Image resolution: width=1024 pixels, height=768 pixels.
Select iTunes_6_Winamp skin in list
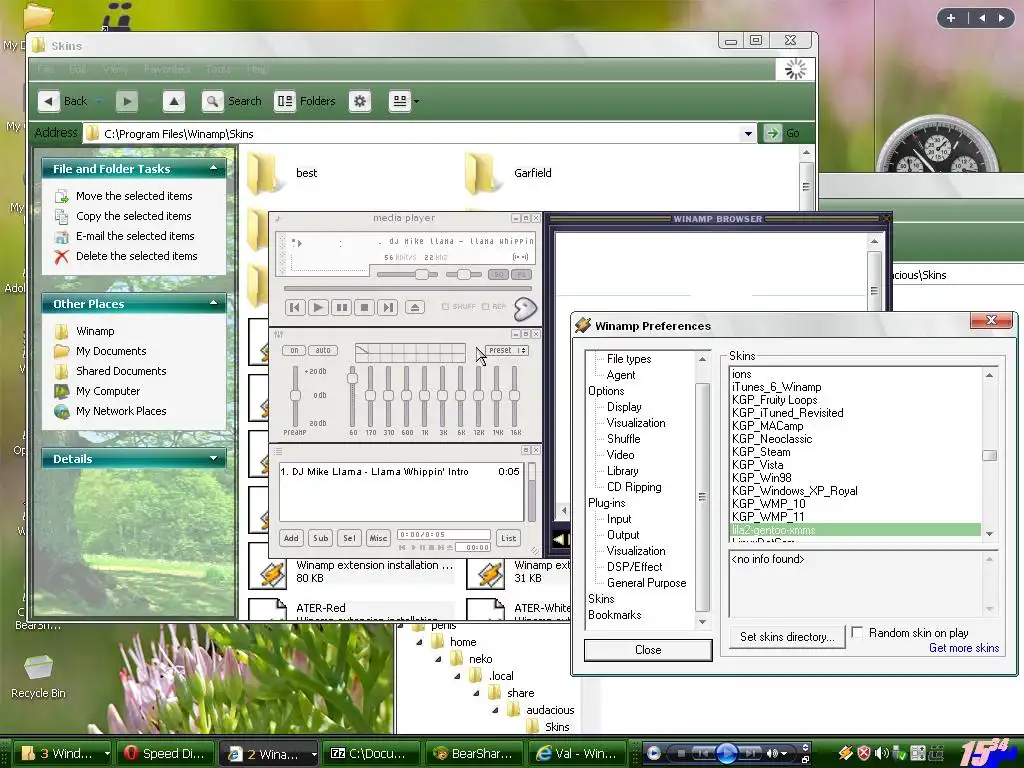776,387
